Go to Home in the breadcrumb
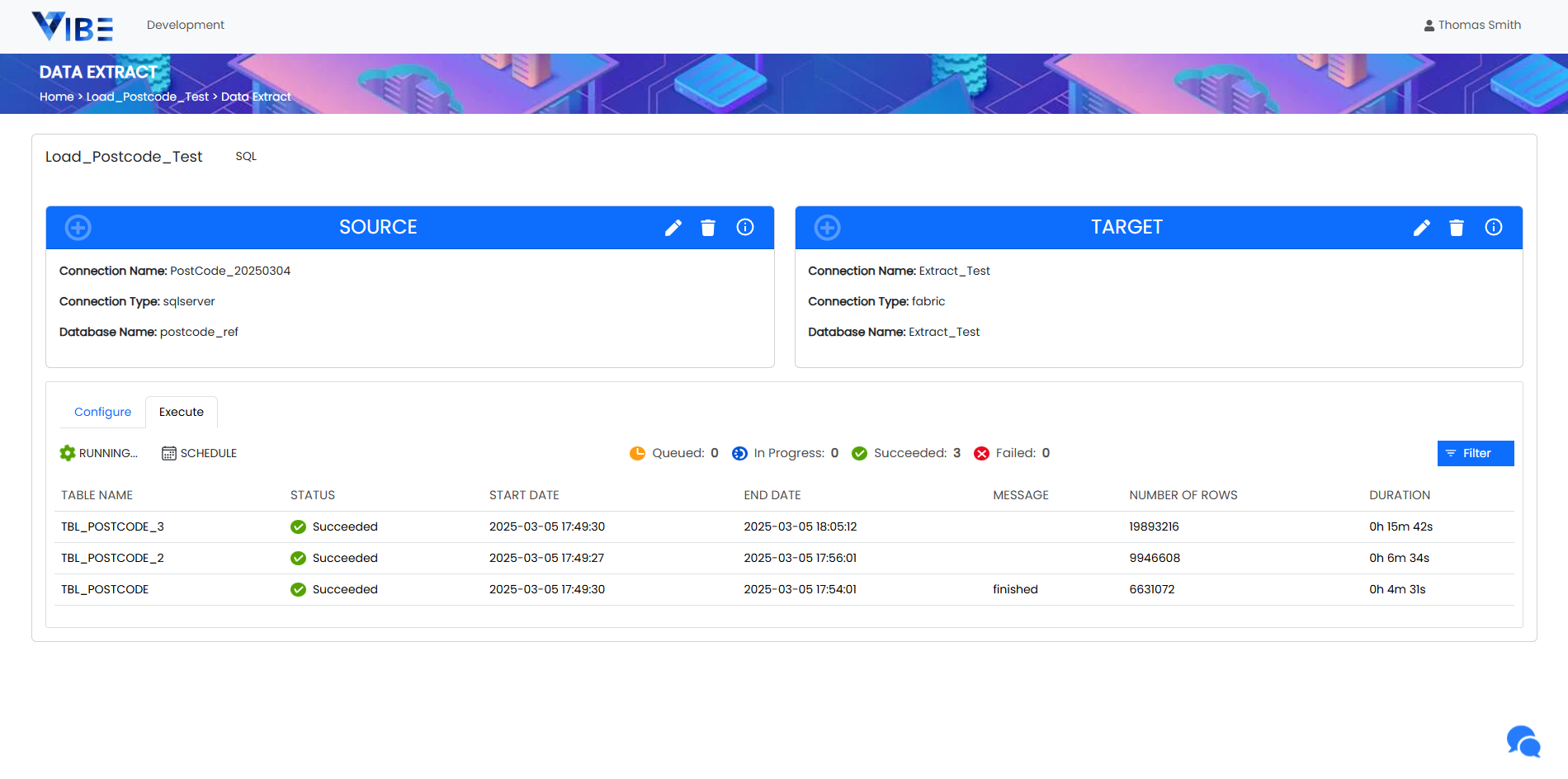This screenshot has height=779, width=1568. (56, 97)
